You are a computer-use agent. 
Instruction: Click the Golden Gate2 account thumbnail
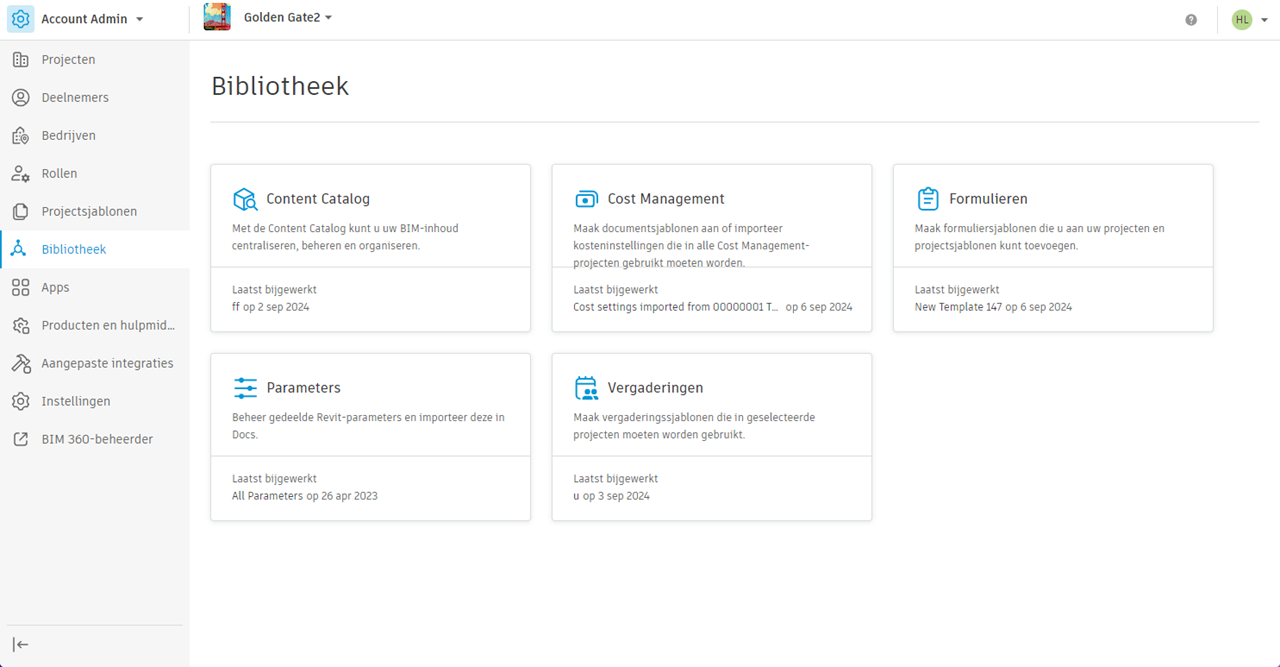217,17
